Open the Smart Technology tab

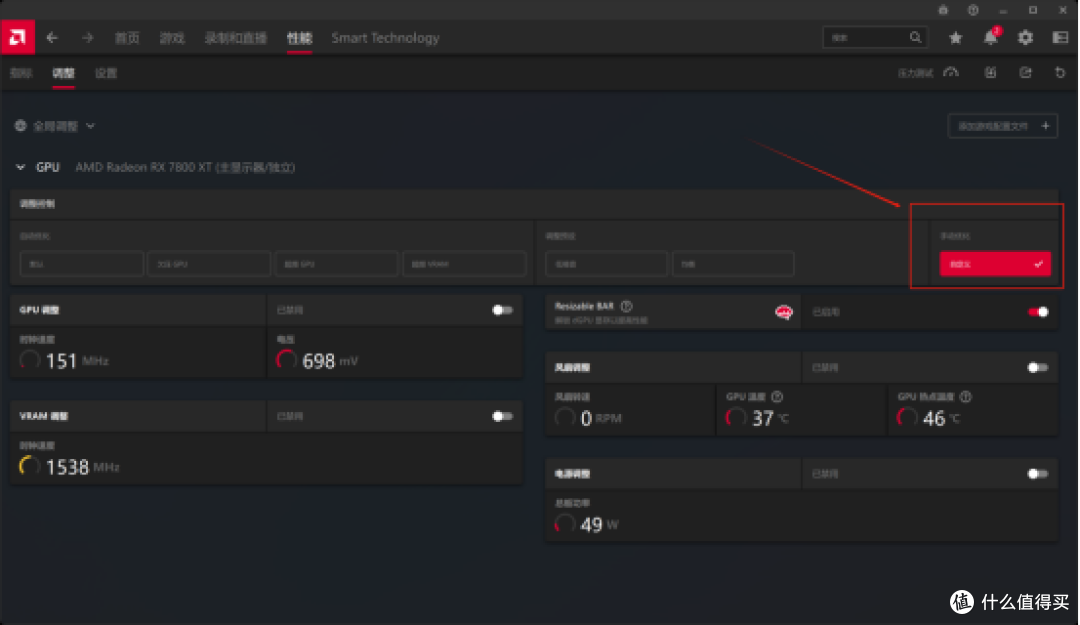tap(385, 38)
